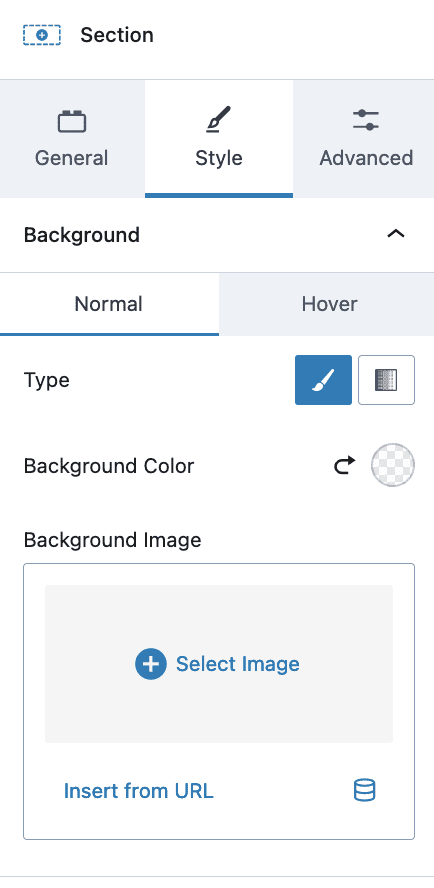Click the Select Image text button
The width and height of the screenshot is (434, 888).
tap(238, 664)
